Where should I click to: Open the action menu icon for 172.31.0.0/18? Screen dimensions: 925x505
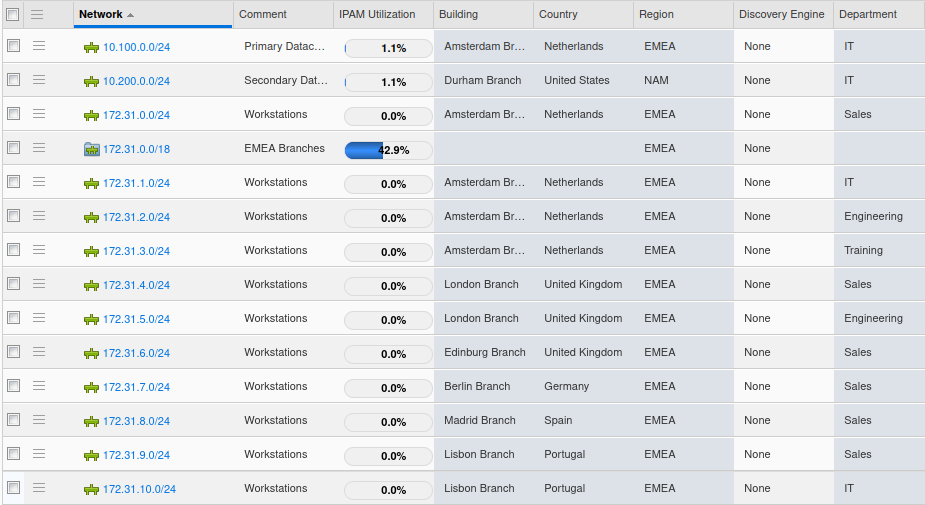tap(39, 148)
